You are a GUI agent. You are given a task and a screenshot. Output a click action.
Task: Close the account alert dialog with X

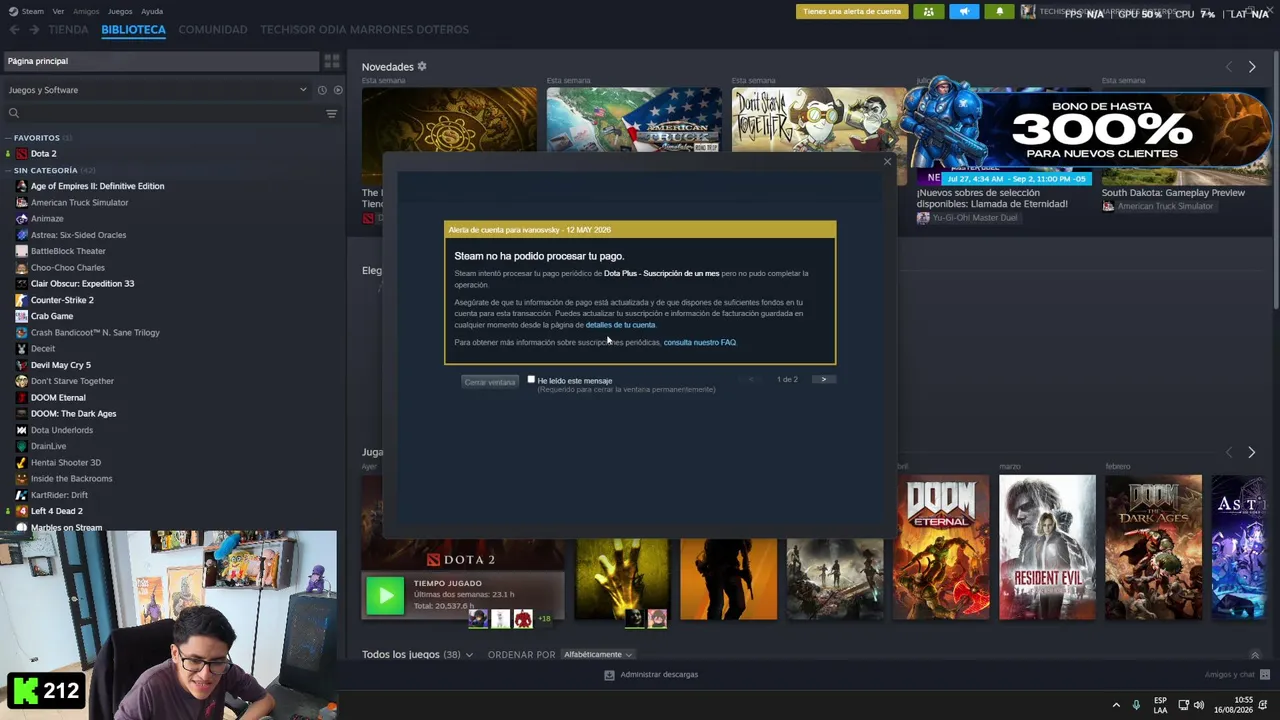(x=887, y=161)
